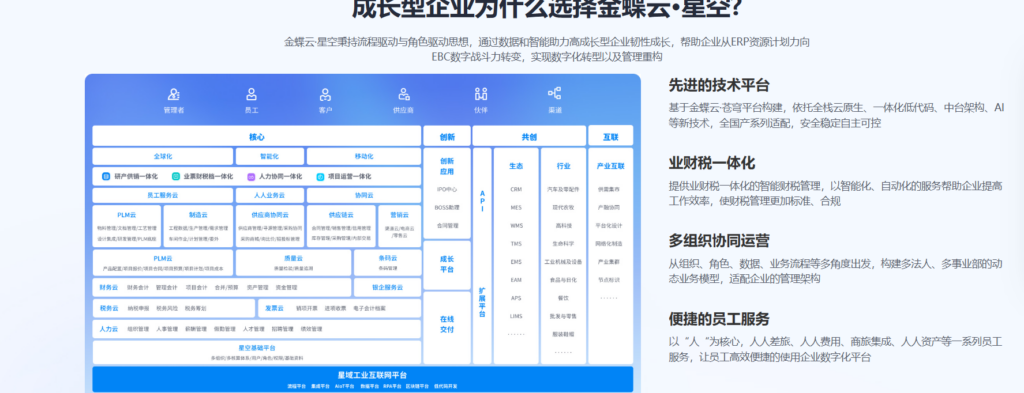Click the 业票财税档一体化 icon
The width and height of the screenshot is (1024, 393).
[x=176, y=176]
